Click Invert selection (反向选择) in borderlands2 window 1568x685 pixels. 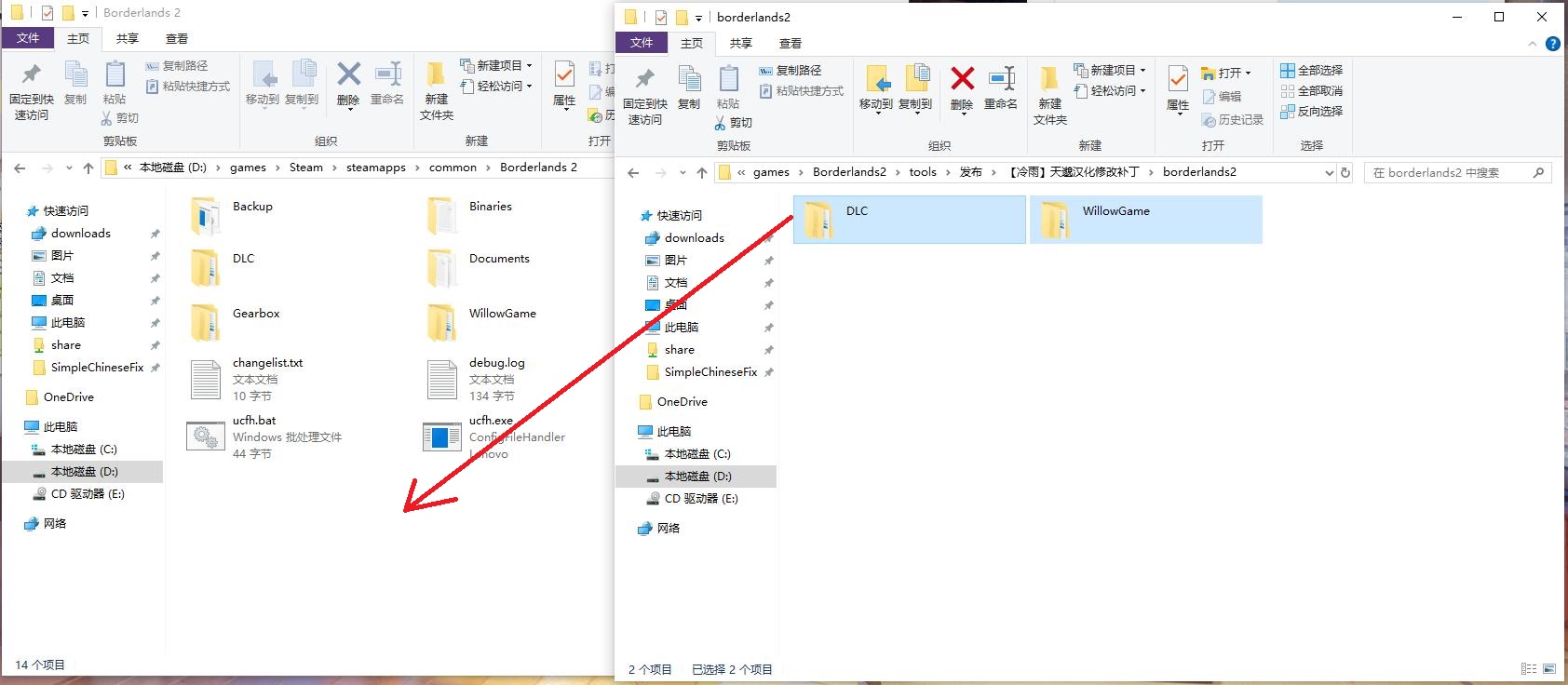[1311, 112]
